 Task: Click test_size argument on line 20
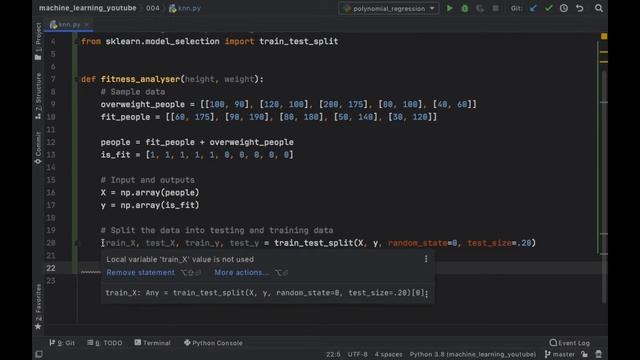[x=489, y=243]
